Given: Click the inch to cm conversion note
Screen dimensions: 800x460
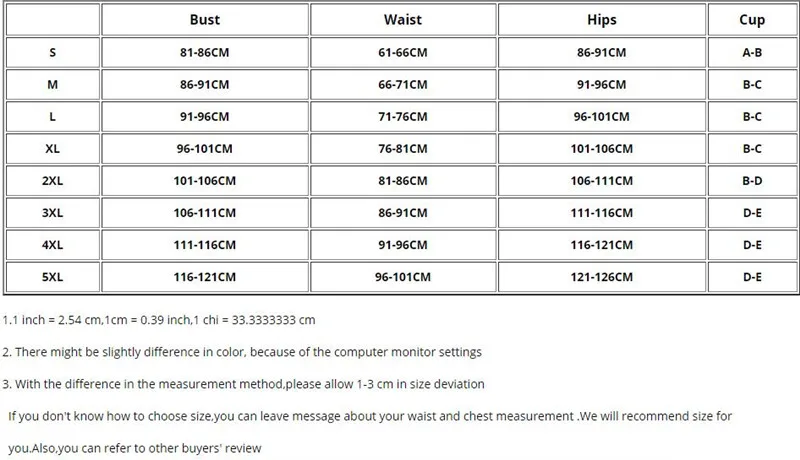Looking at the screenshot, I should 158,320.
